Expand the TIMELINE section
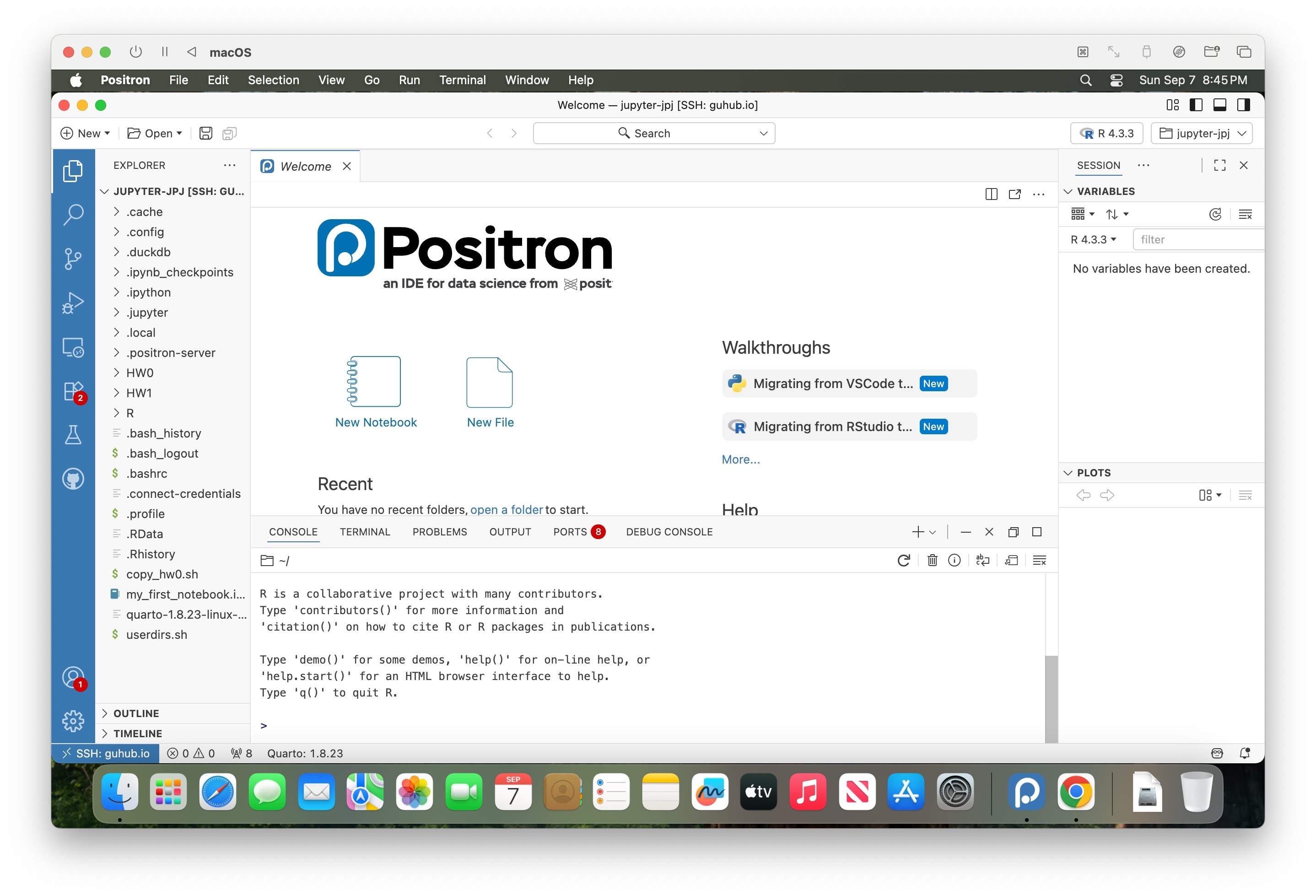Viewport: 1316px width, 896px height. click(x=138, y=733)
